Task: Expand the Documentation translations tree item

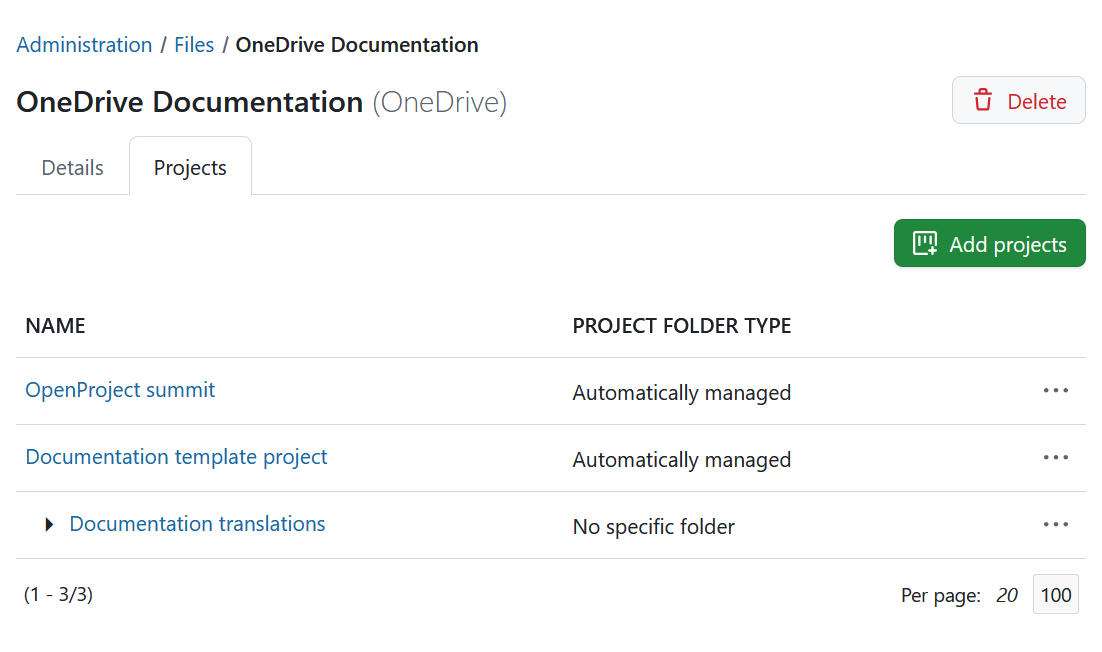Action: (49, 524)
